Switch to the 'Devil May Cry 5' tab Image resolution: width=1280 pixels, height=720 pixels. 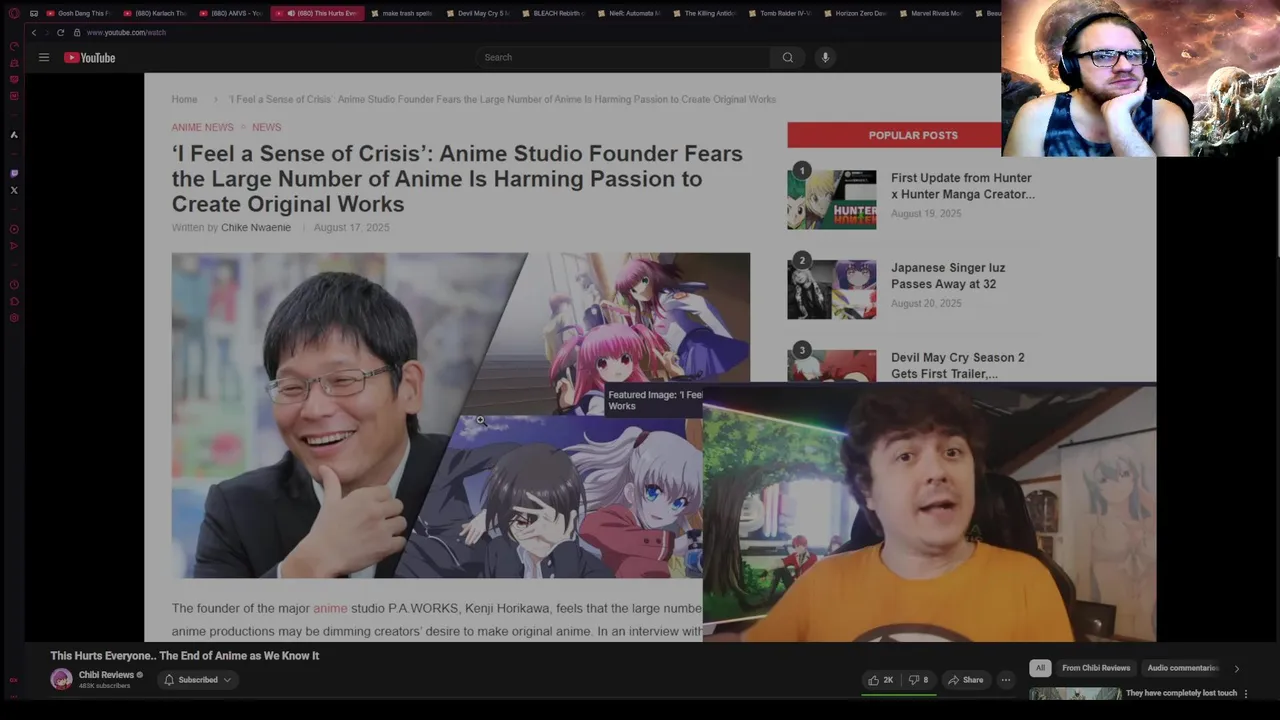coord(478,14)
